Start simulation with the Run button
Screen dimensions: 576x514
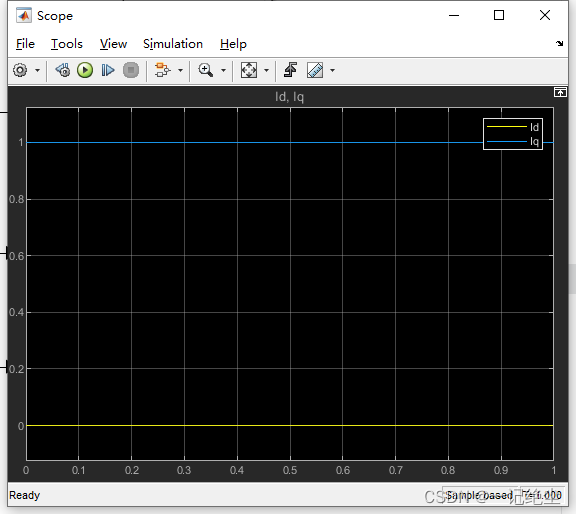85,70
